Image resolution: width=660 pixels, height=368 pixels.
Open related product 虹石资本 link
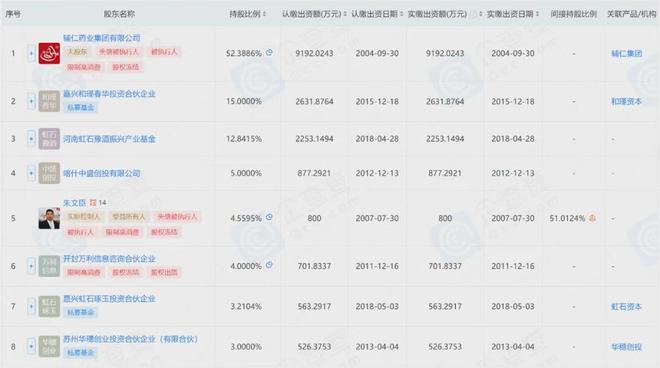point(627,307)
